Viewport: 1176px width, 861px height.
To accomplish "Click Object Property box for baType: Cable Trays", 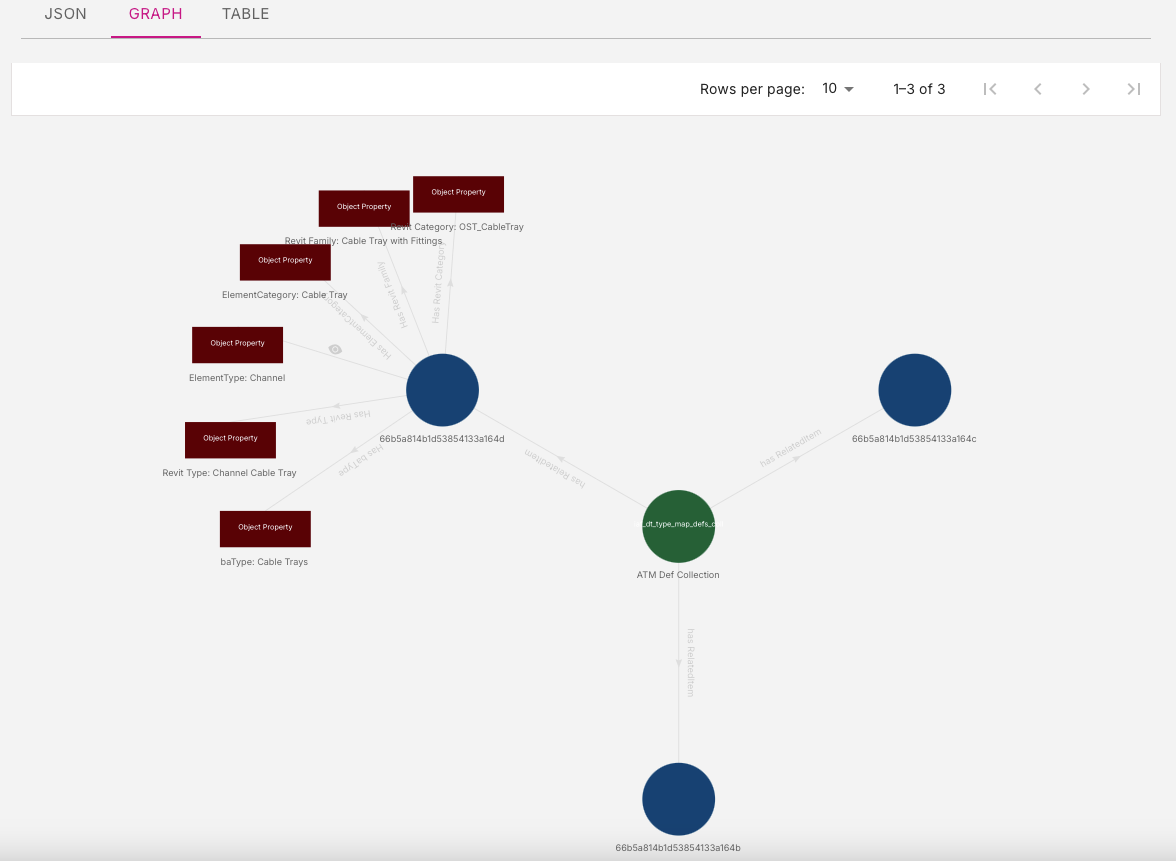I will [265, 528].
